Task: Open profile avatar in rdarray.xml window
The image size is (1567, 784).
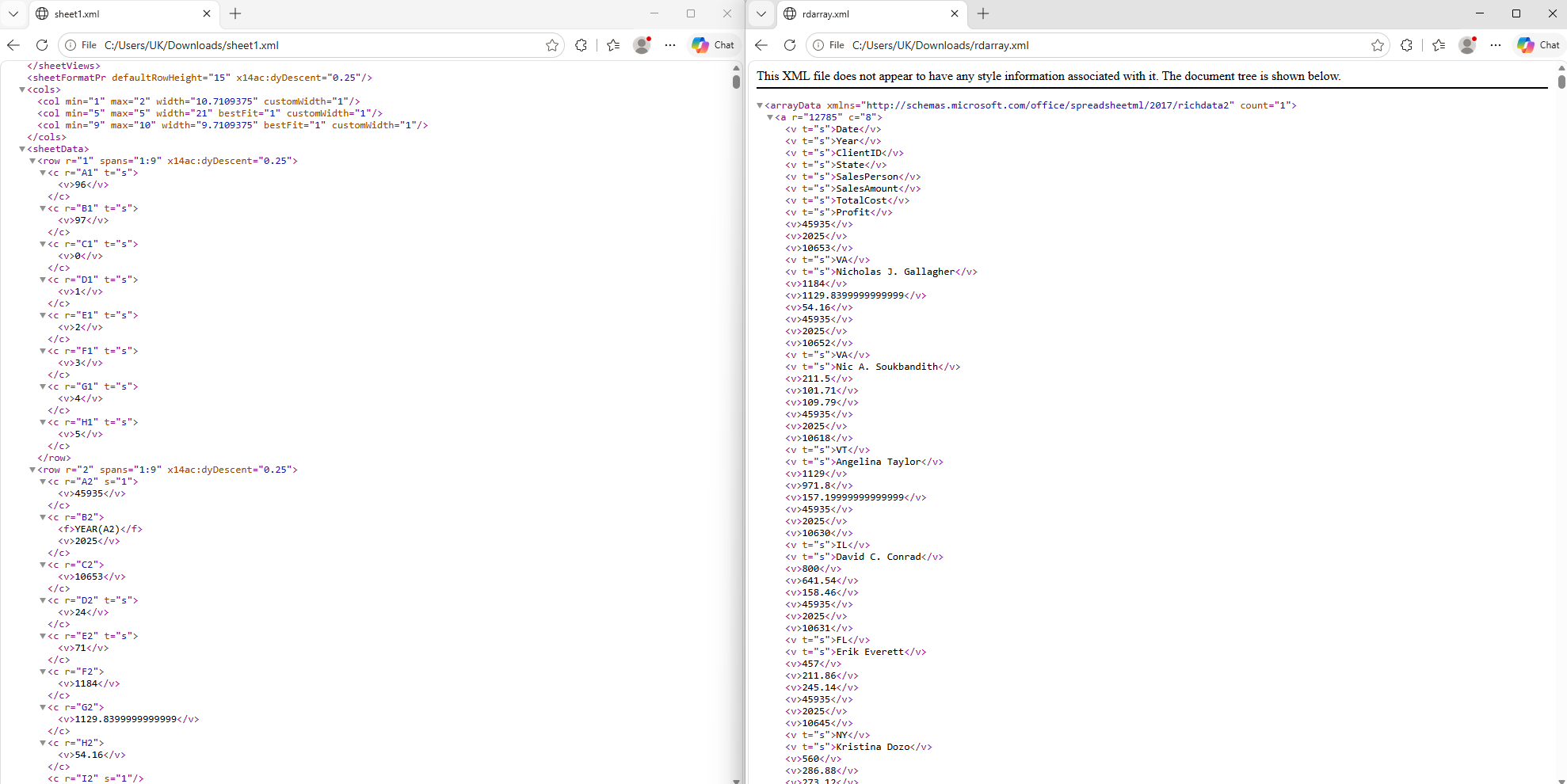Action: (x=1468, y=45)
